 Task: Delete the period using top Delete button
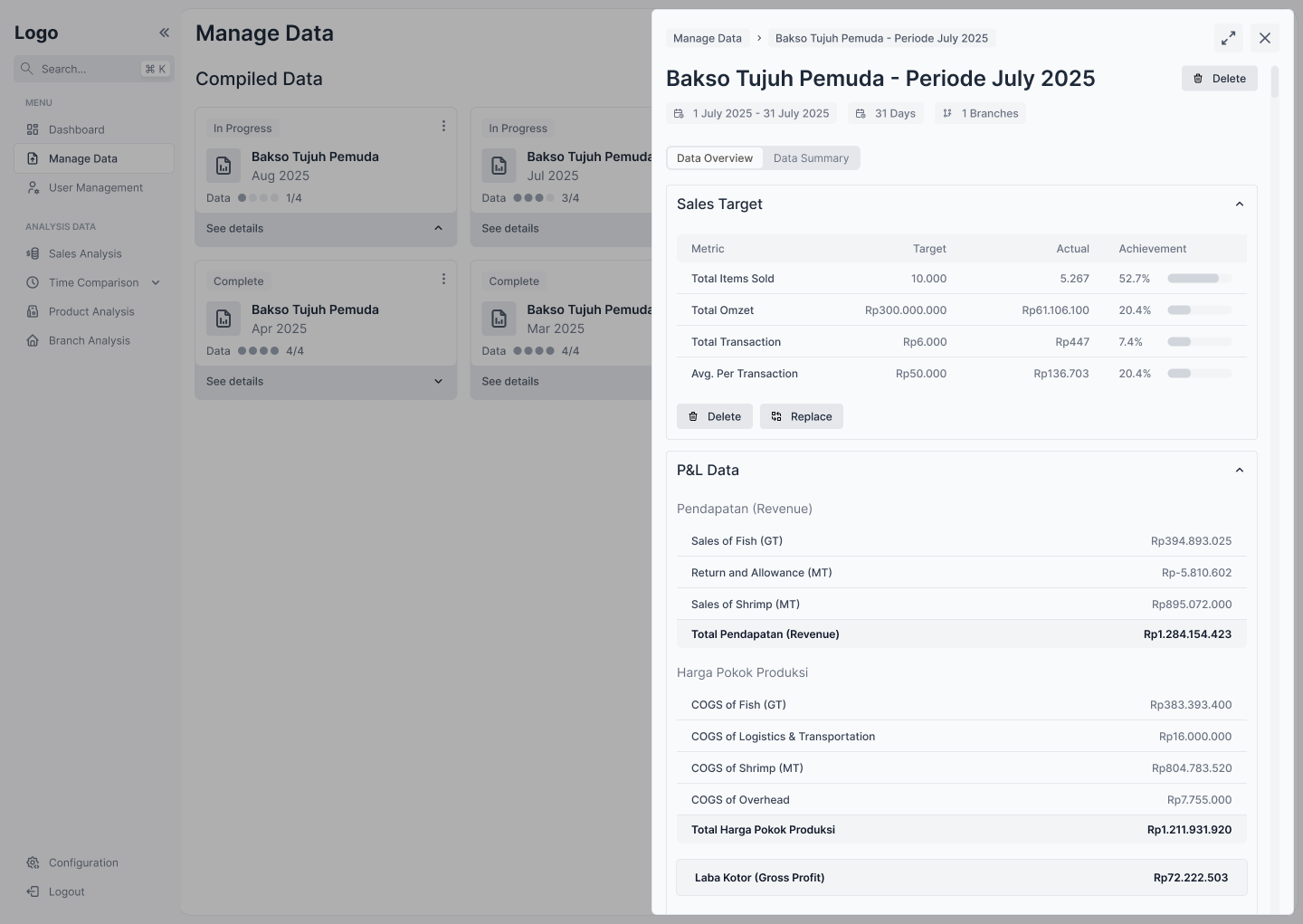click(1219, 79)
